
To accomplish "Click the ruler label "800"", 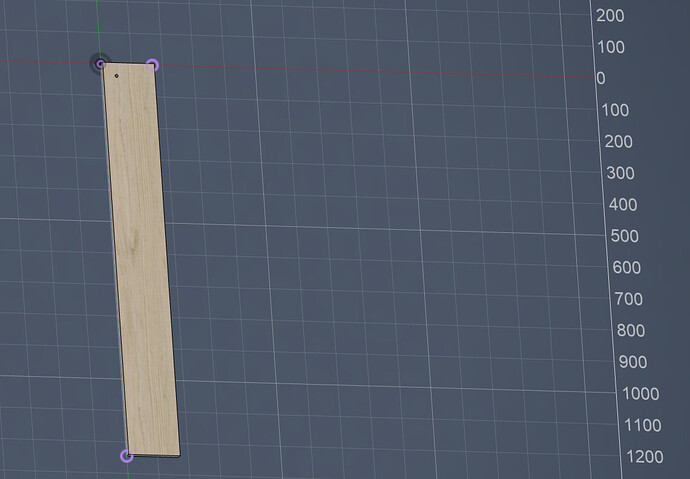I will tap(631, 331).
